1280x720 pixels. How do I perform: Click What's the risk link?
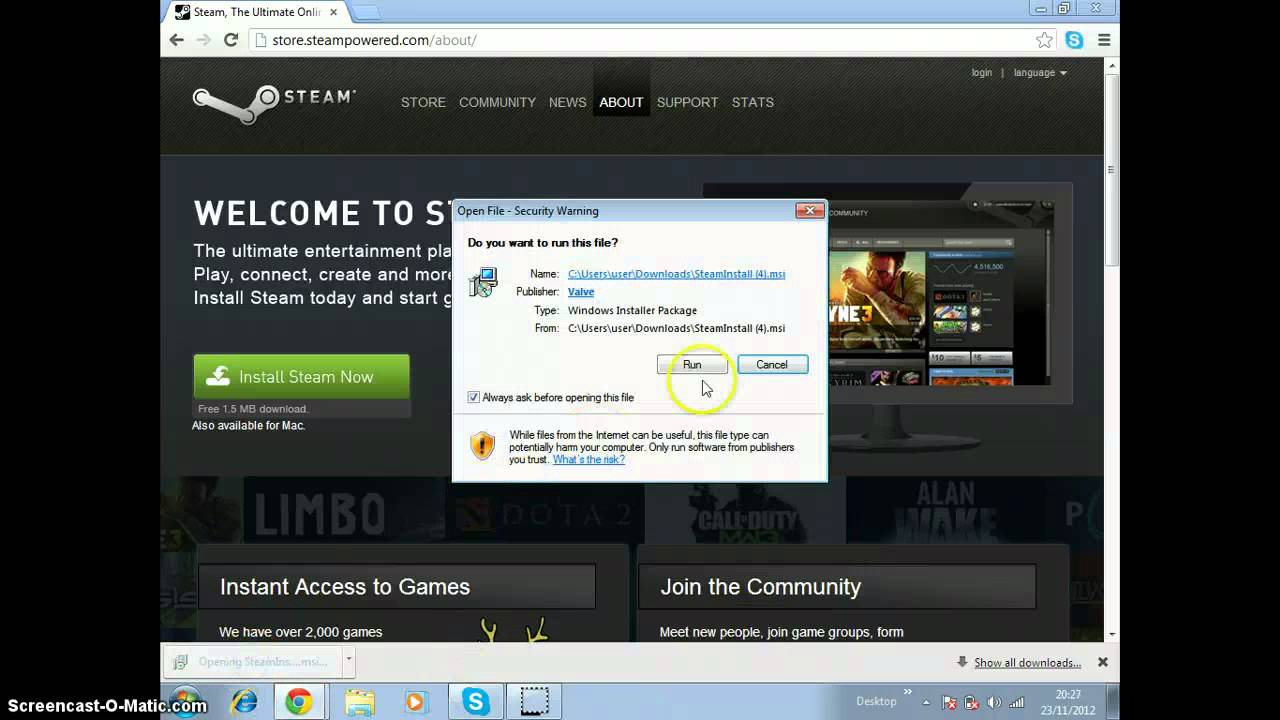tap(589, 459)
